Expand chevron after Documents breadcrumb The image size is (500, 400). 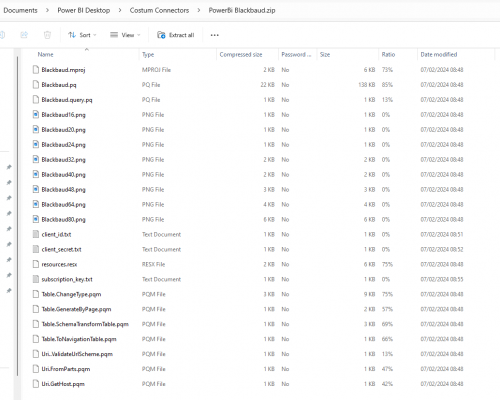click(47, 10)
